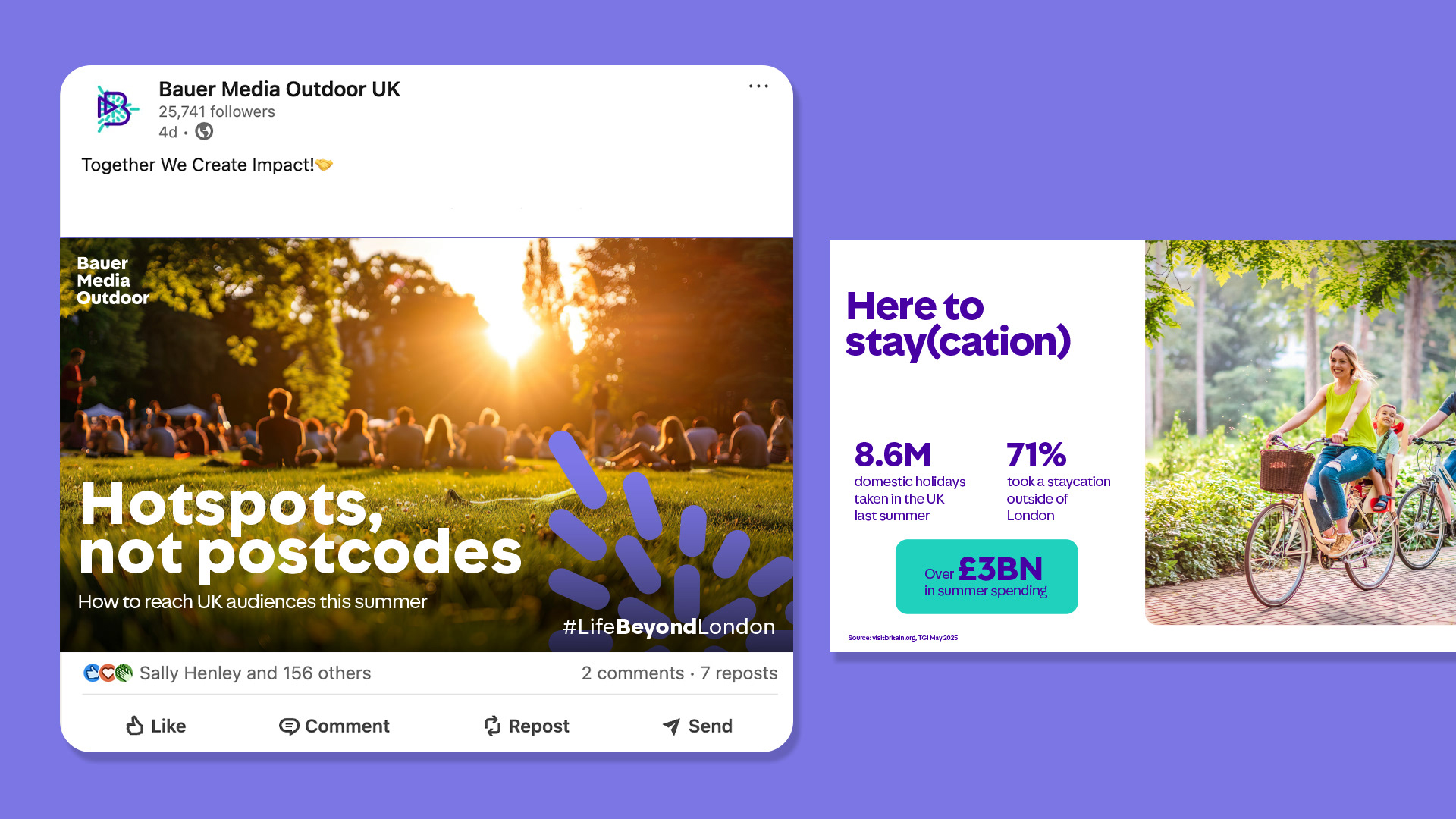Click the Send paper plane icon
The width and height of the screenshot is (1456, 819).
[671, 726]
